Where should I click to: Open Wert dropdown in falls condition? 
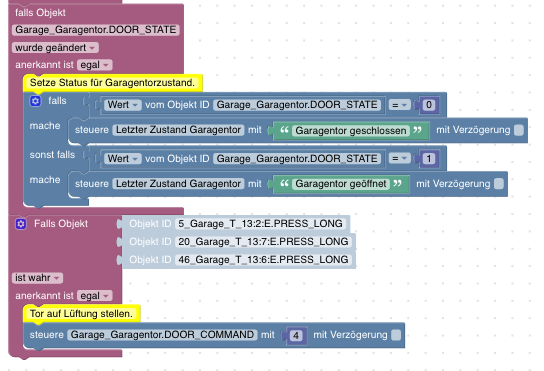[122, 105]
